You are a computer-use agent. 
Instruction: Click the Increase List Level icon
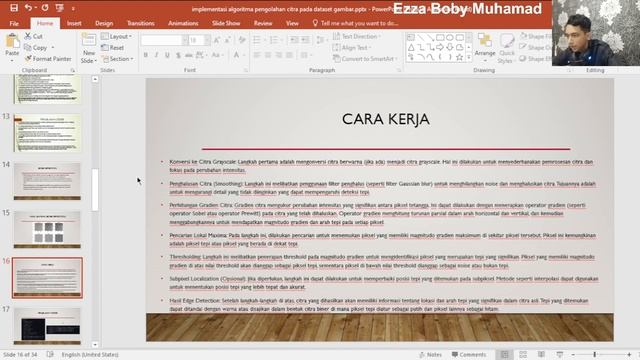tap(305, 40)
